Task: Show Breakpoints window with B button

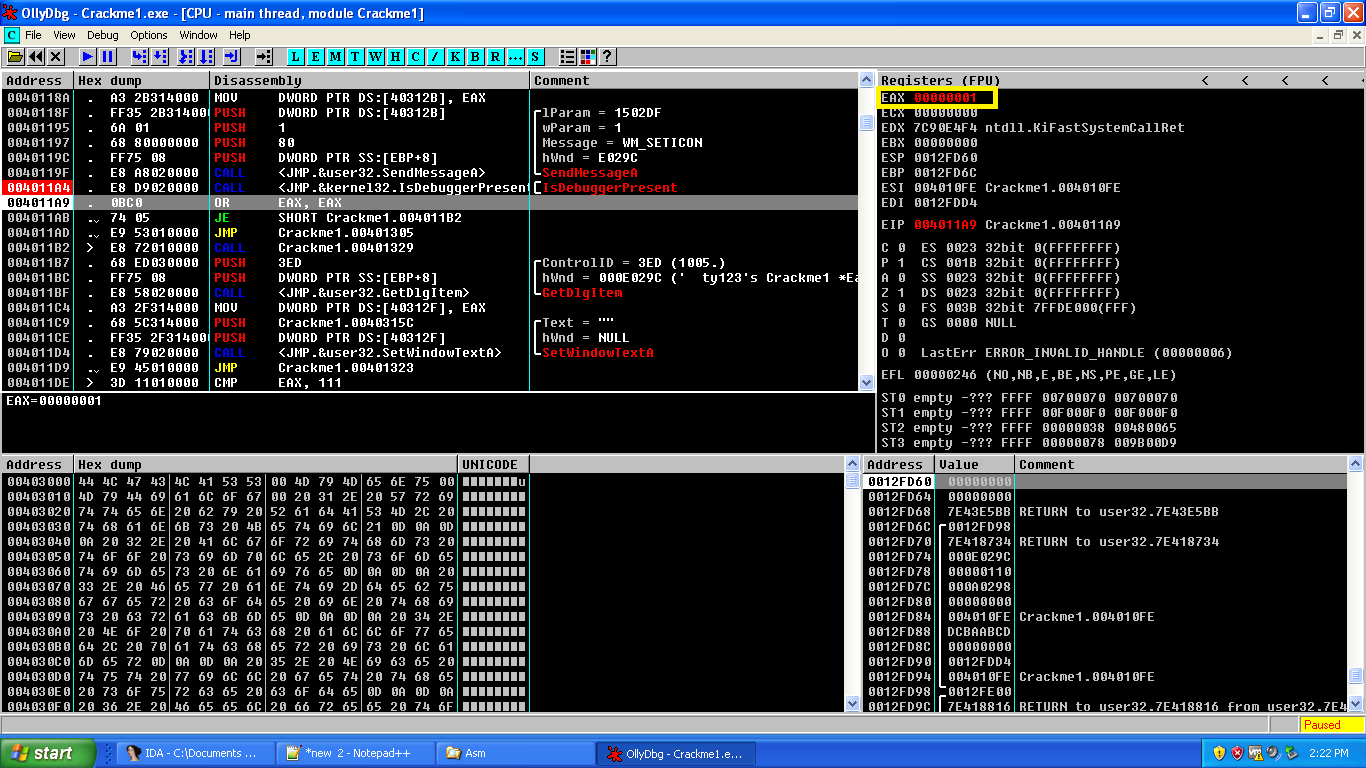Action: click(476, 57)
